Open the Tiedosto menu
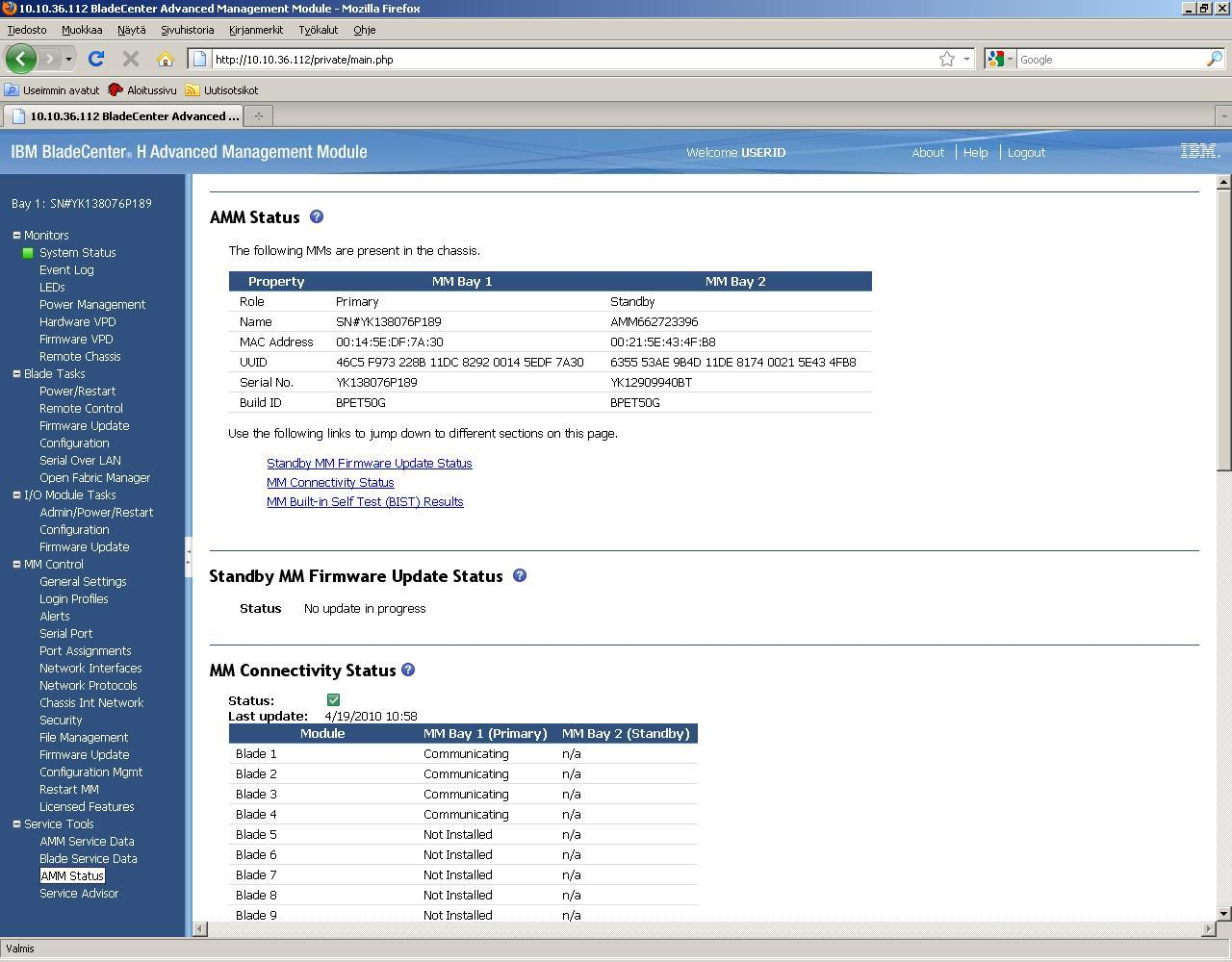 [x=26, y=30]
